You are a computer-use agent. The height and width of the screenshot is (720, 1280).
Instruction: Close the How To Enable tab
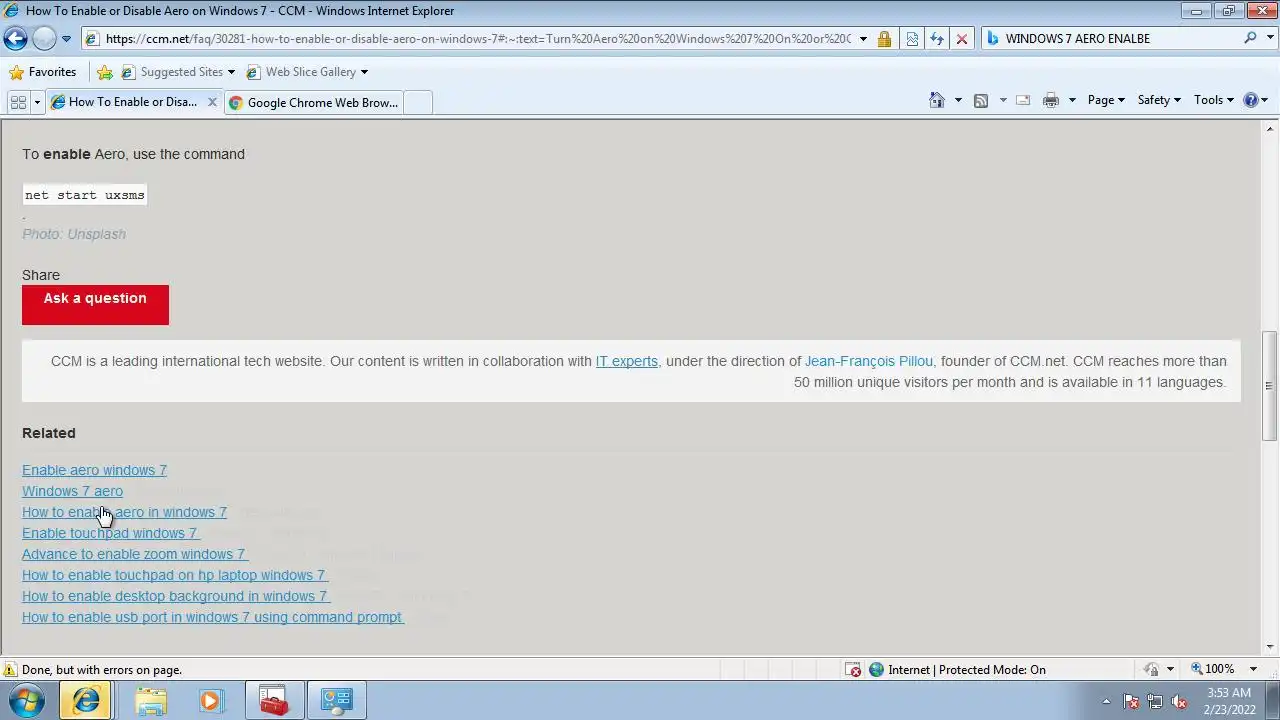tap(212, 102)
